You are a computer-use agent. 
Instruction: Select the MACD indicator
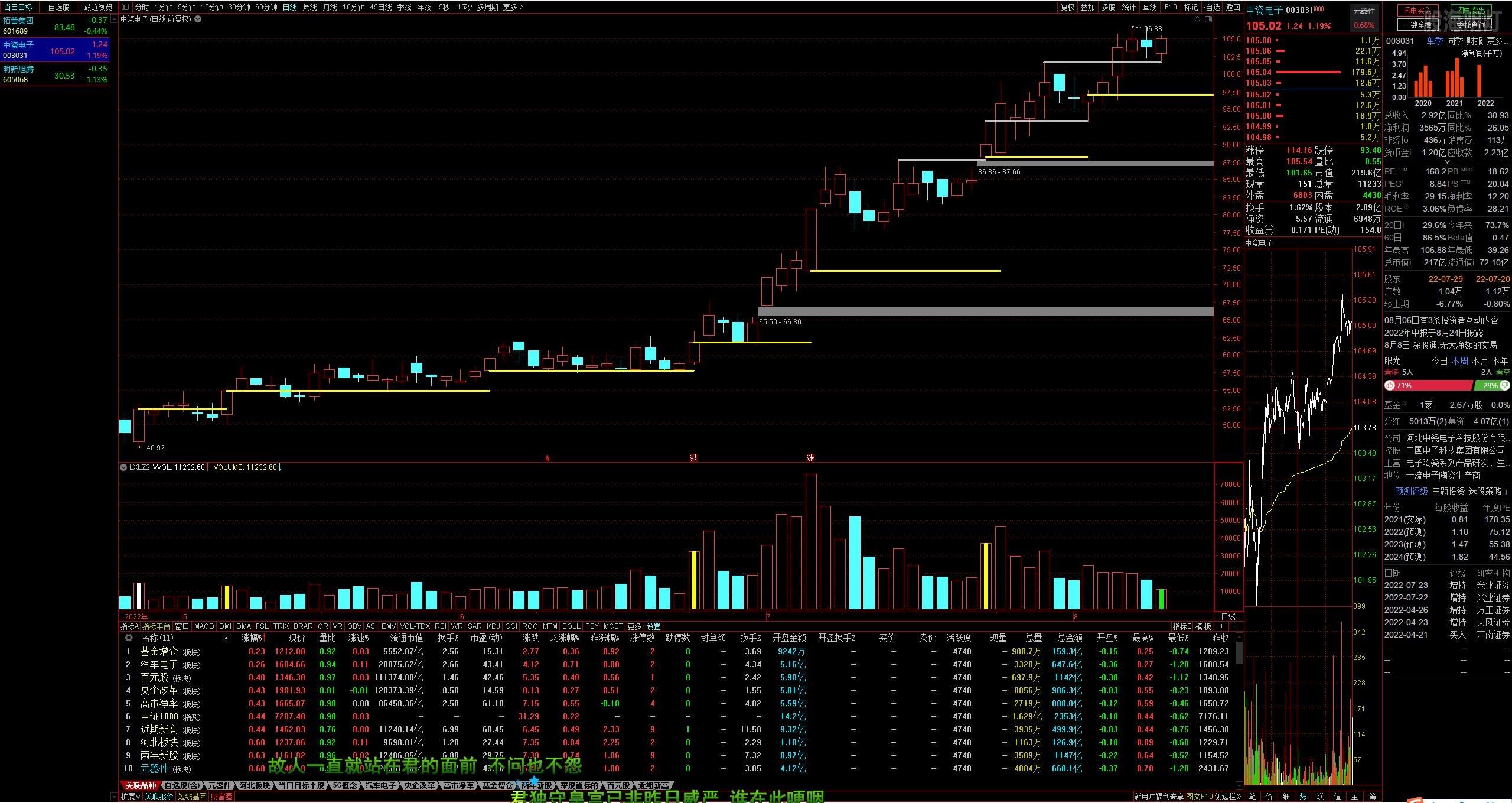(204, 626)
